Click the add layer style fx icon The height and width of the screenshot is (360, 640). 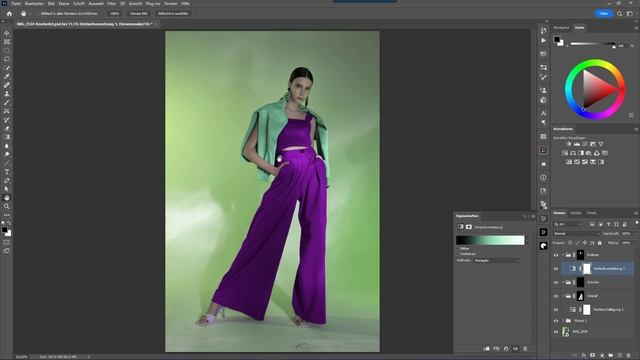[x=584, y=356]
